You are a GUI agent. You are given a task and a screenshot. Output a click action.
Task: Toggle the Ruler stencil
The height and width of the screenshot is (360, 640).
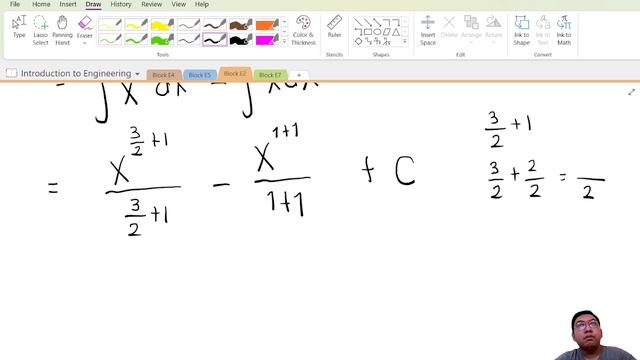click(x=334, y=27)
